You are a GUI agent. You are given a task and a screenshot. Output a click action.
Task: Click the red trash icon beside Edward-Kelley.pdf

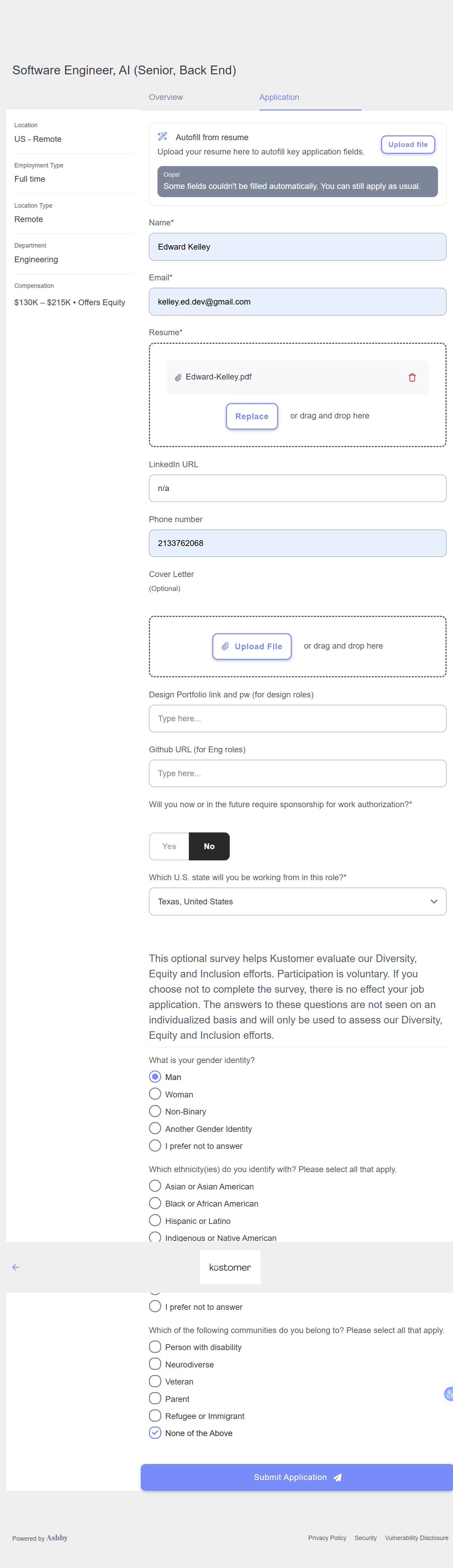[x=412, y=378]
